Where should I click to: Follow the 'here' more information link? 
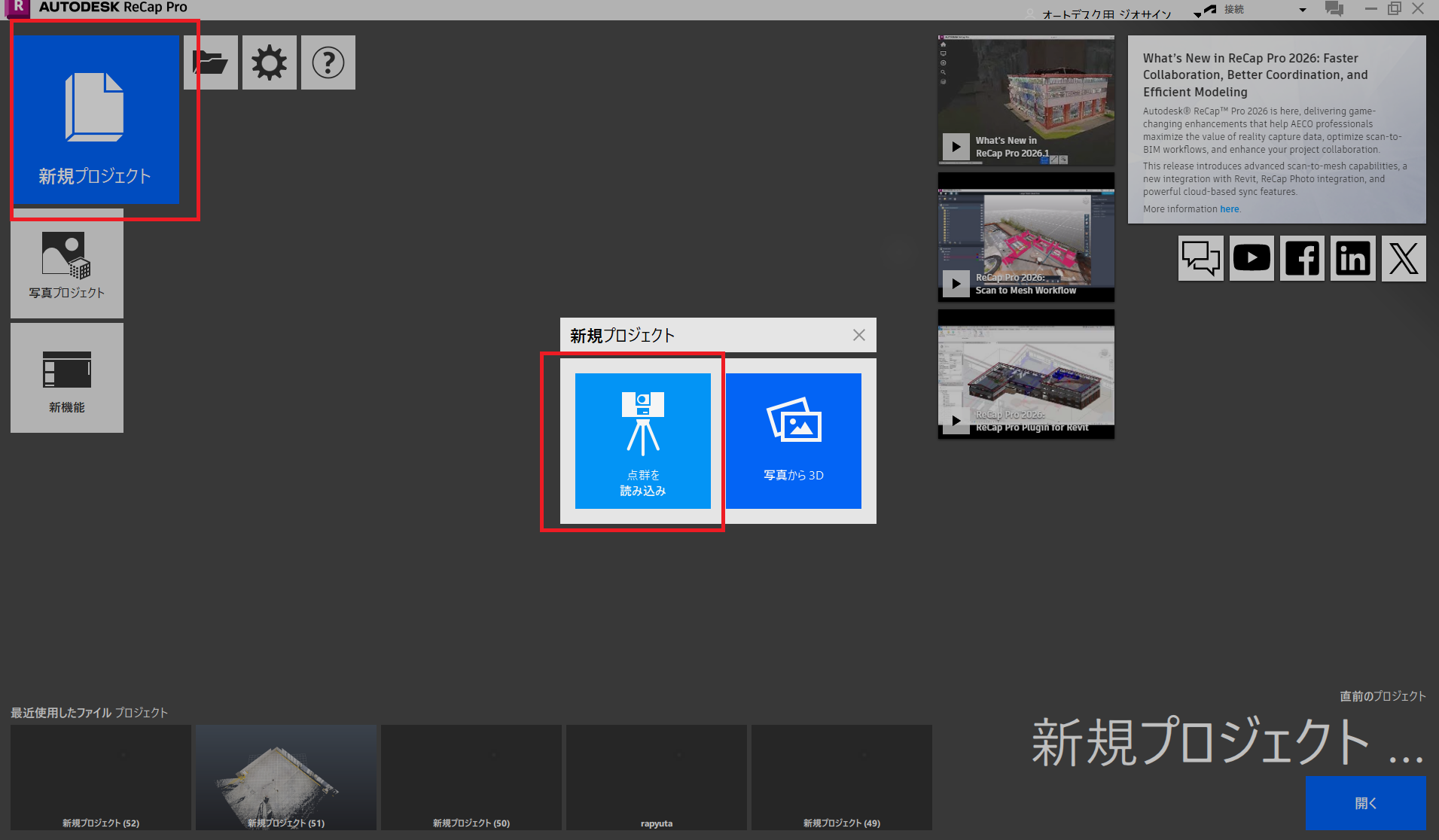(x=1229, y=209)
